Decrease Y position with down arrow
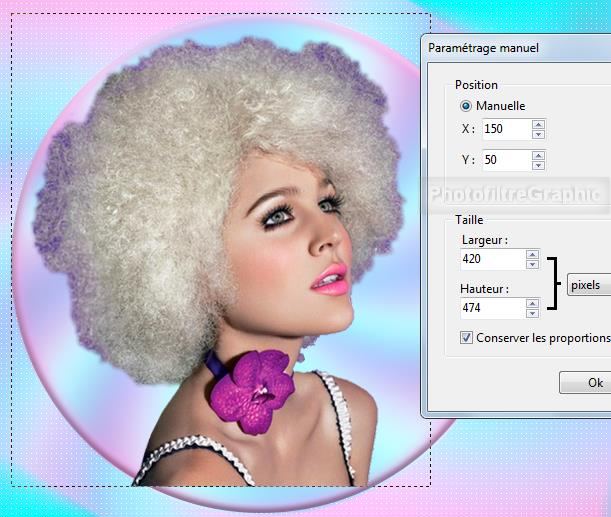This screenshot has height=517, width=611. pyautogui.click(x=538, y=165)
